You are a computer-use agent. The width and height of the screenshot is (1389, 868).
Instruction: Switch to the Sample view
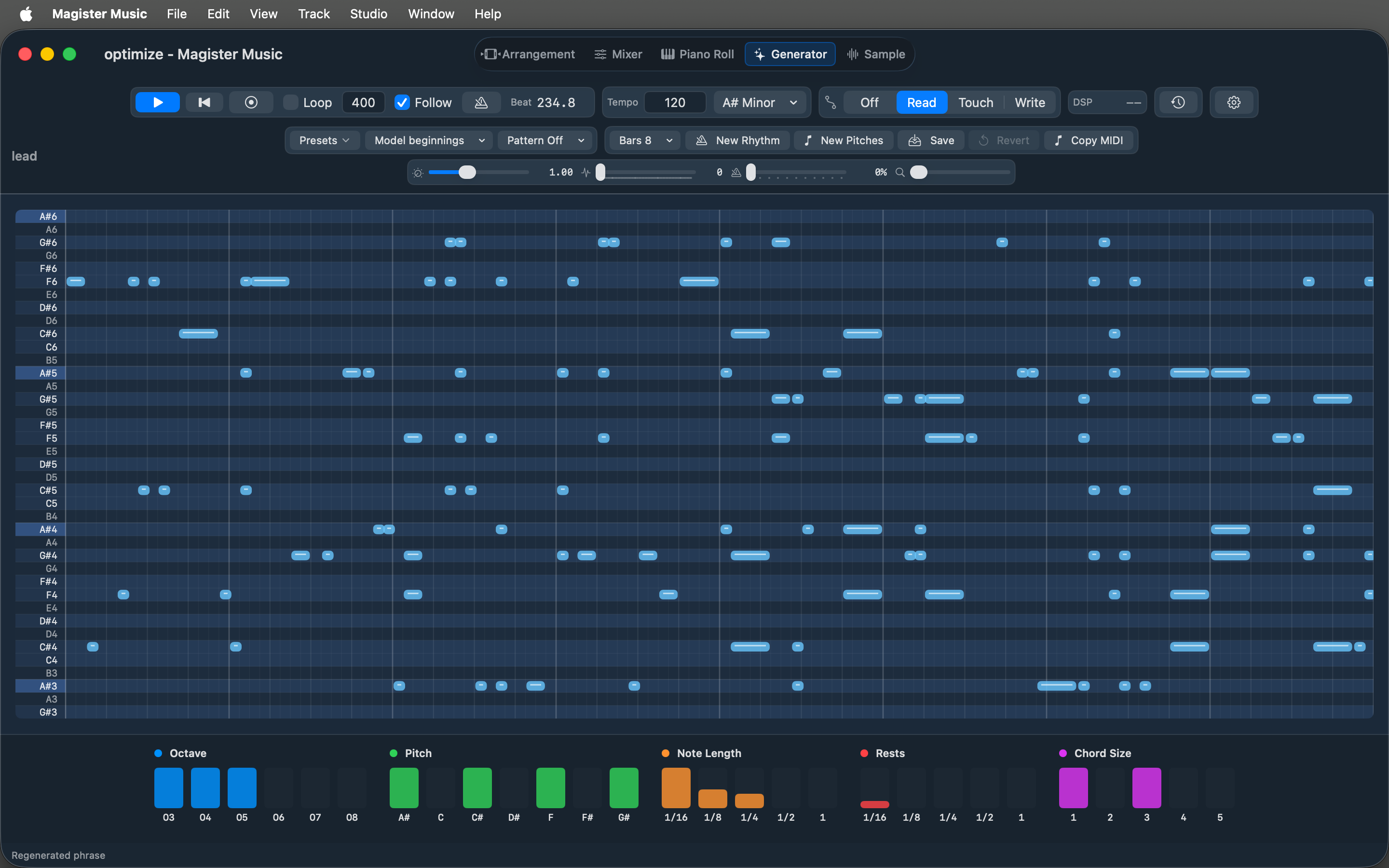pyautogui.click(x=876, y=54)
